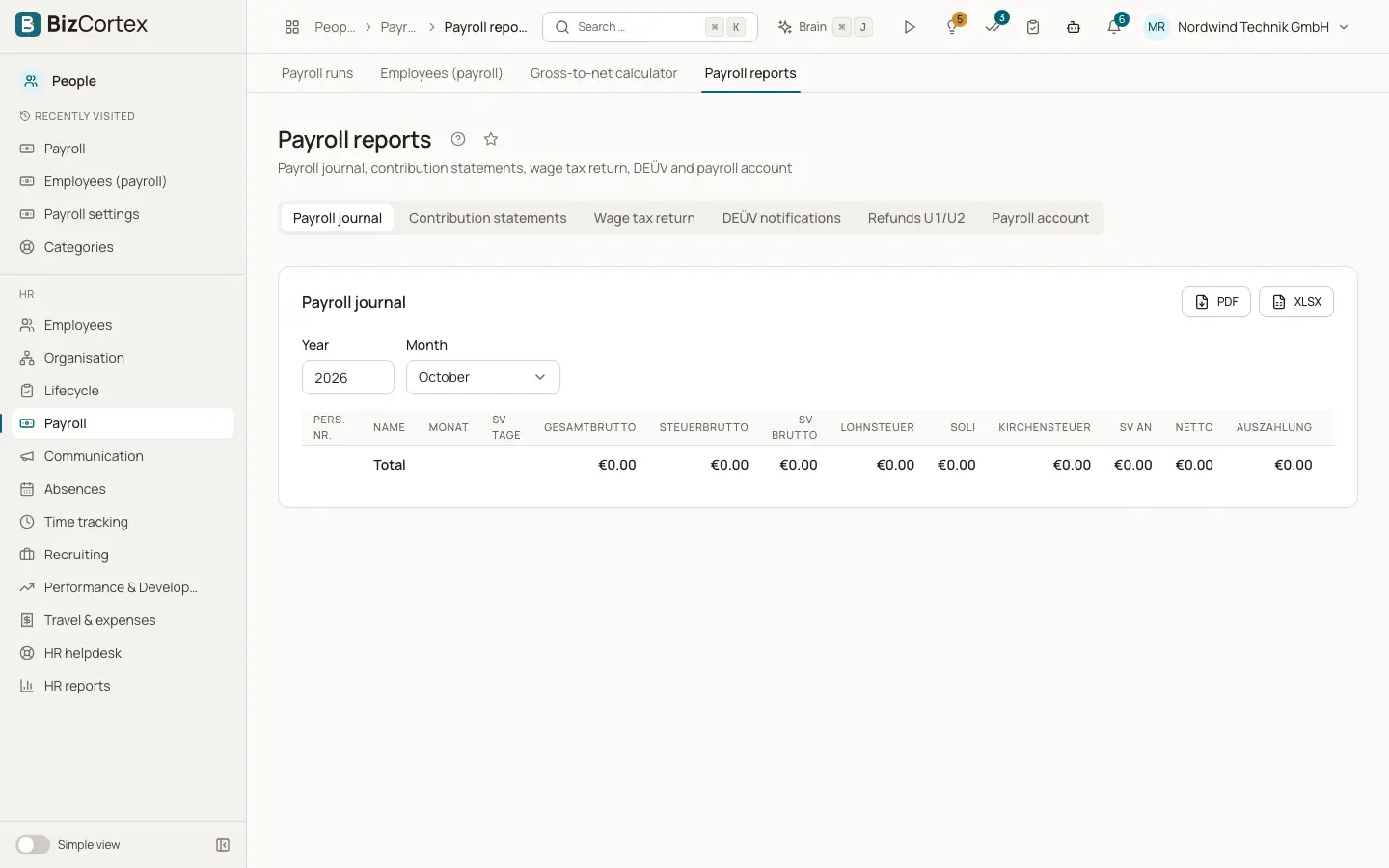Click the robot assistant icon in top bar
The width and height of the screenshot is (1389, 868).
click(x=1074, y=27)
